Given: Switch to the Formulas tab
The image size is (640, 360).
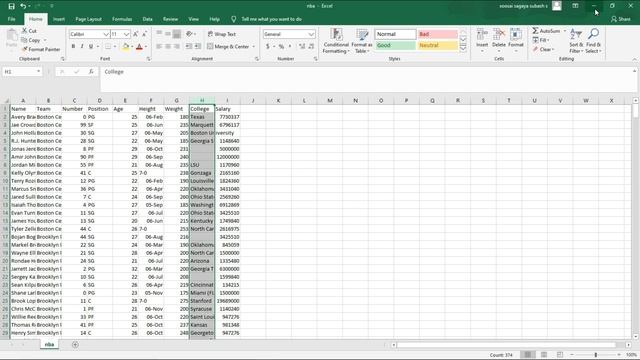Looking at the screenshot, I should pos(122,19).
